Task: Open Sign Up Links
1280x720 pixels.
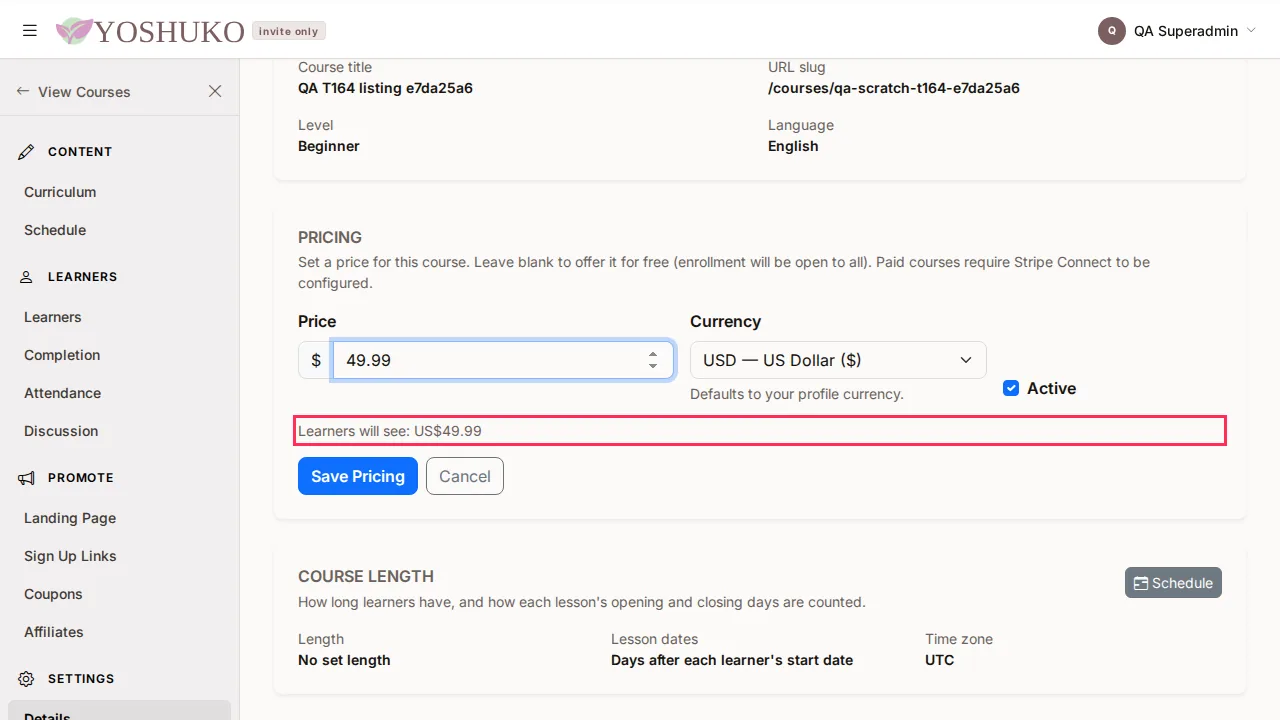Action: coord(70,556)
